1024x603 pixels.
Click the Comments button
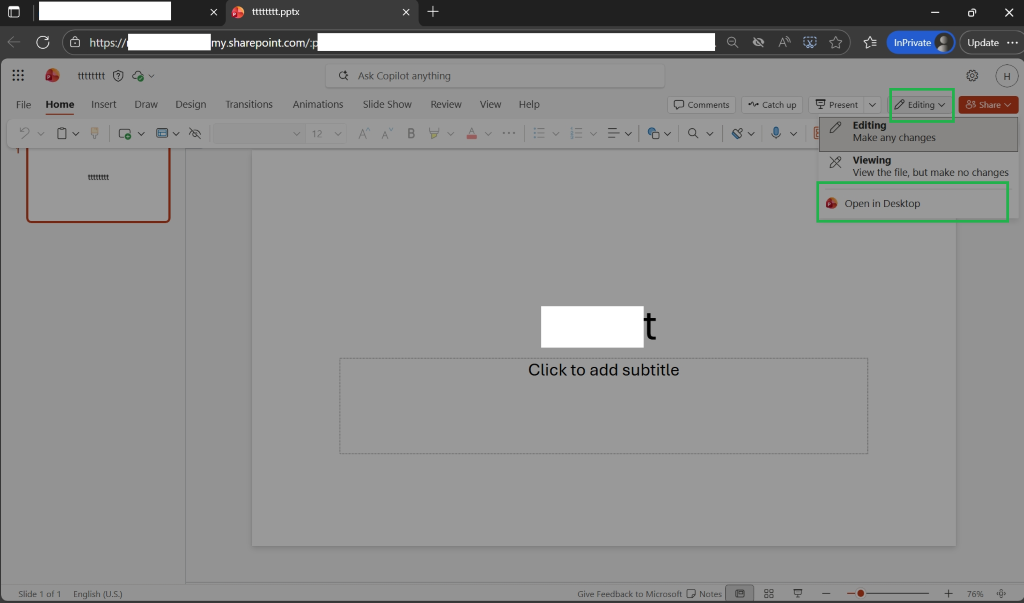point(701,105)
